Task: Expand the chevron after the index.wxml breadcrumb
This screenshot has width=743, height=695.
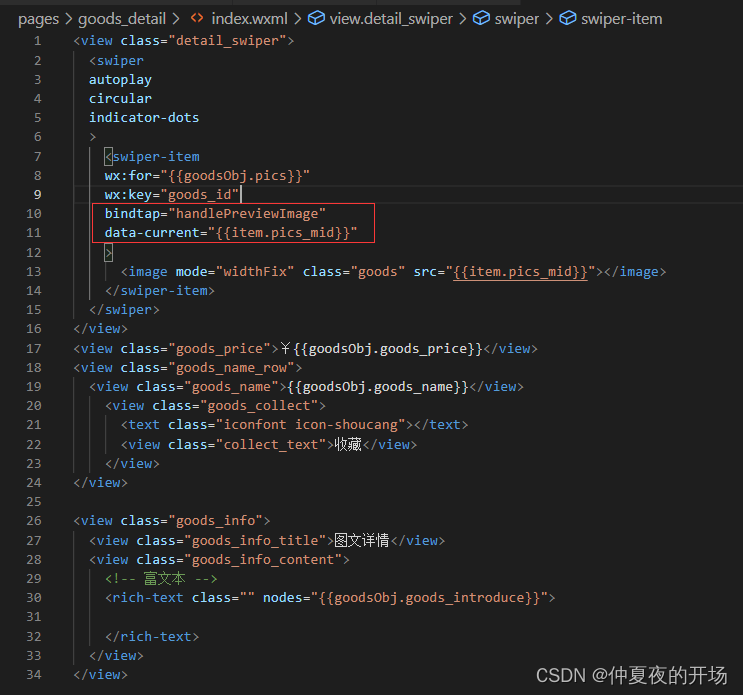Action: point(298,19)
